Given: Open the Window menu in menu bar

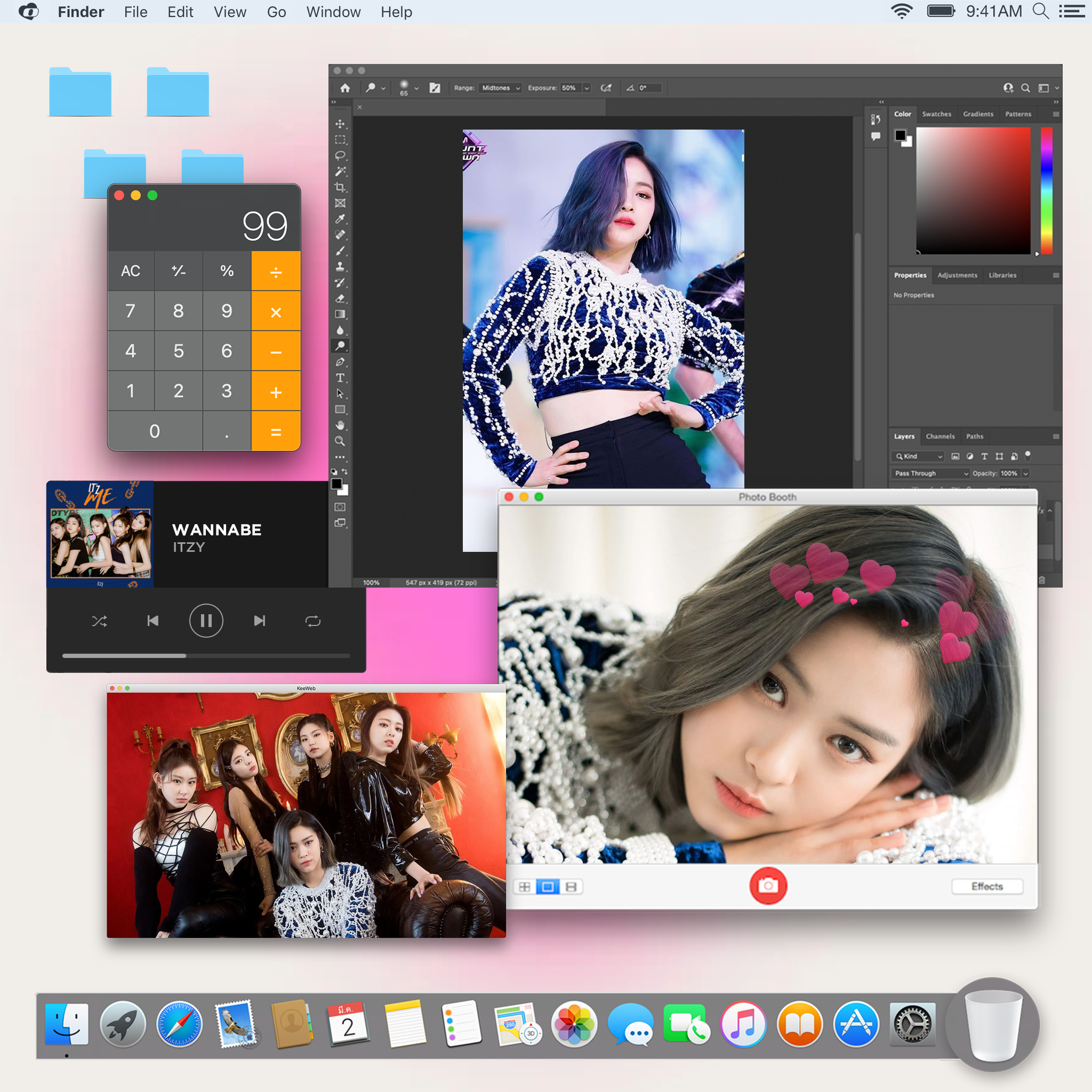Looking at the screenshot, I should (x=333, y=12).
